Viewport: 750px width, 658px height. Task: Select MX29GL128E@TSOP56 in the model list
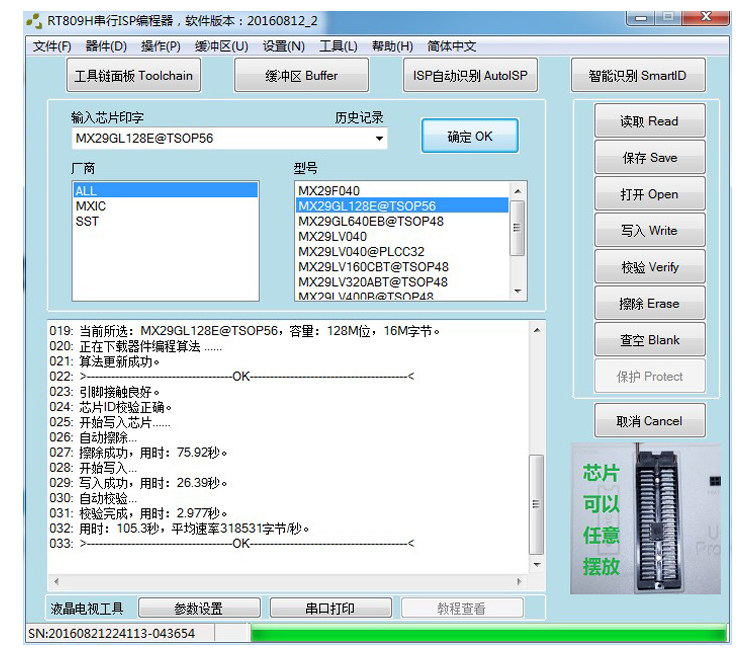(402, 206)
